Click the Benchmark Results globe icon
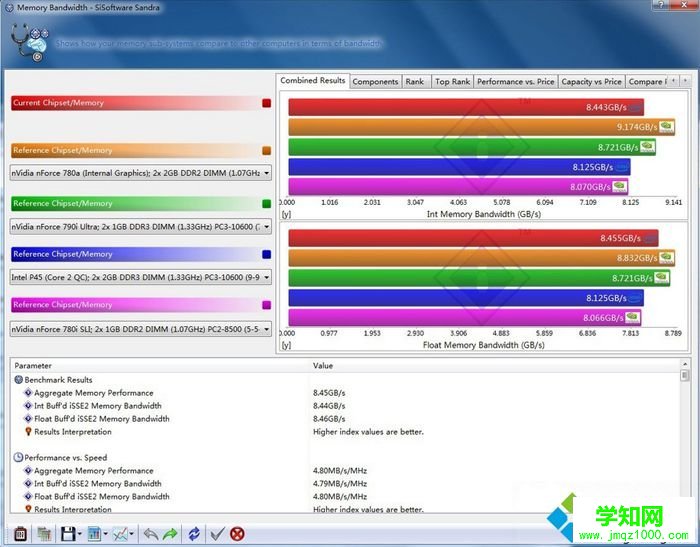The height and width of the screenshot is (547, 700). [x=19, y=380]
